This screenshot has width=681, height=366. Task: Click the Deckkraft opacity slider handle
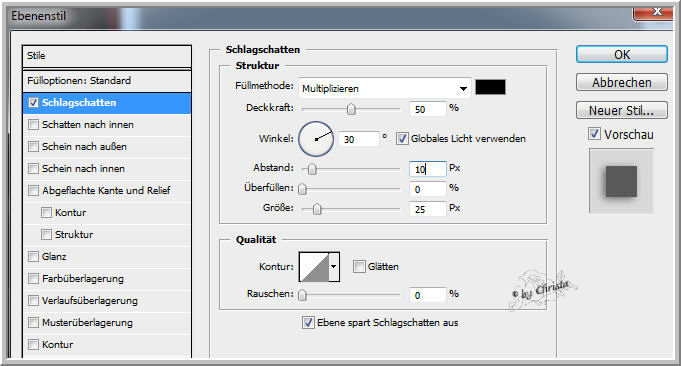pos(351,109)
